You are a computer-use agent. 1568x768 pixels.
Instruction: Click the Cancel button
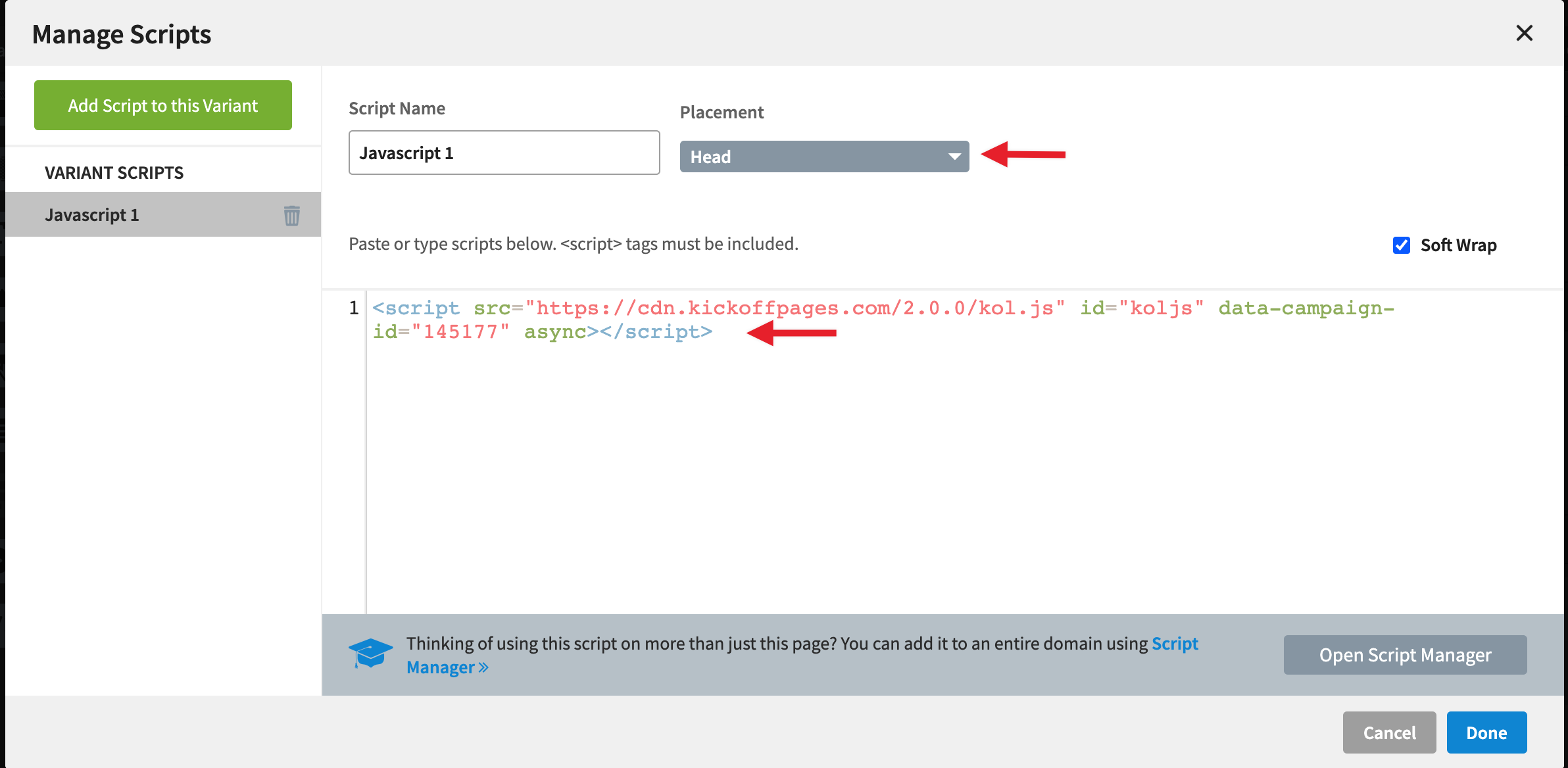[1389, 732]
